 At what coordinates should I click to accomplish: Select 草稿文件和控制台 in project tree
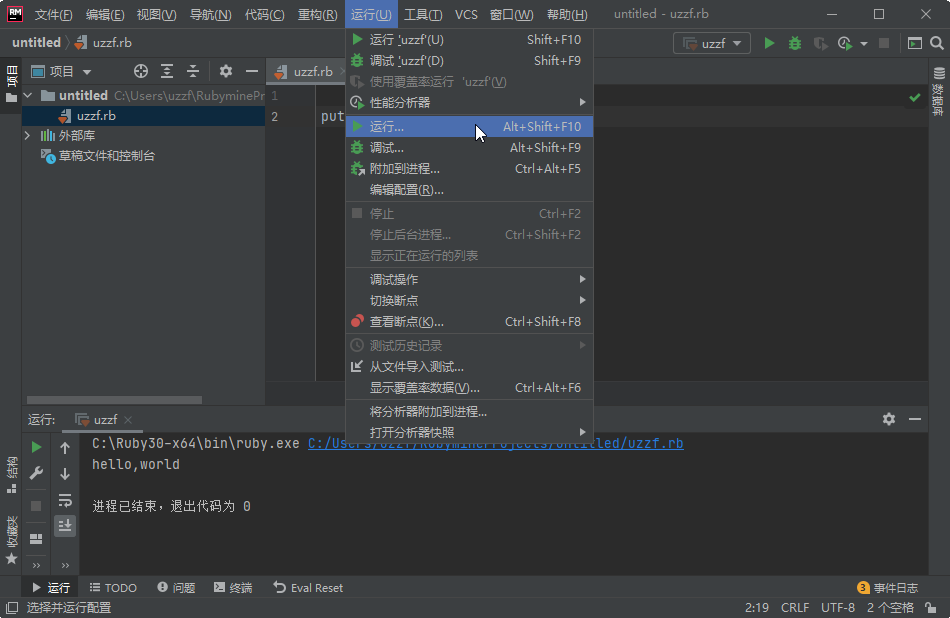[x=106, y=156]
